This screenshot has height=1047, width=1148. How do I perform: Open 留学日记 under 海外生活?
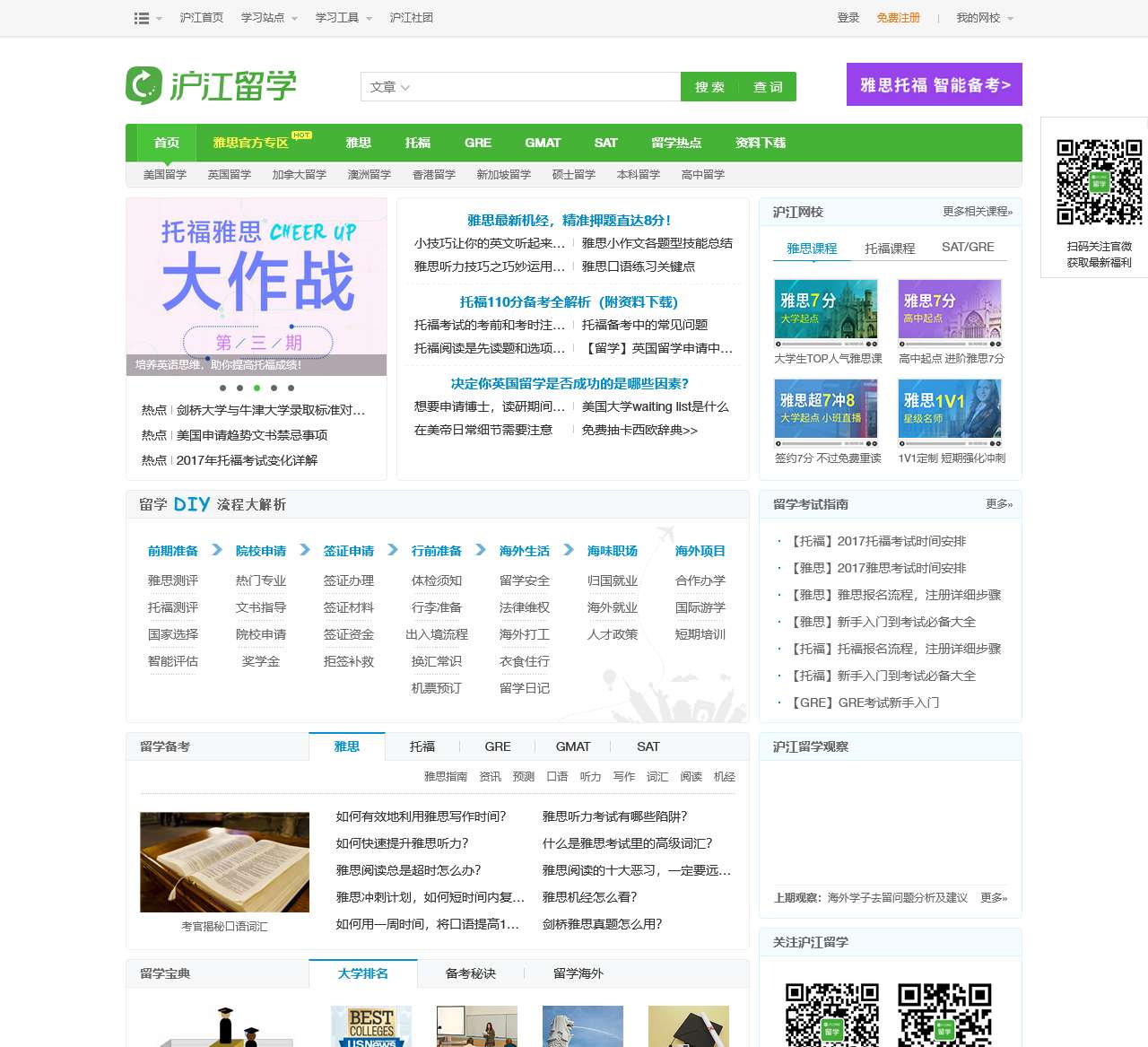(525, 688)
